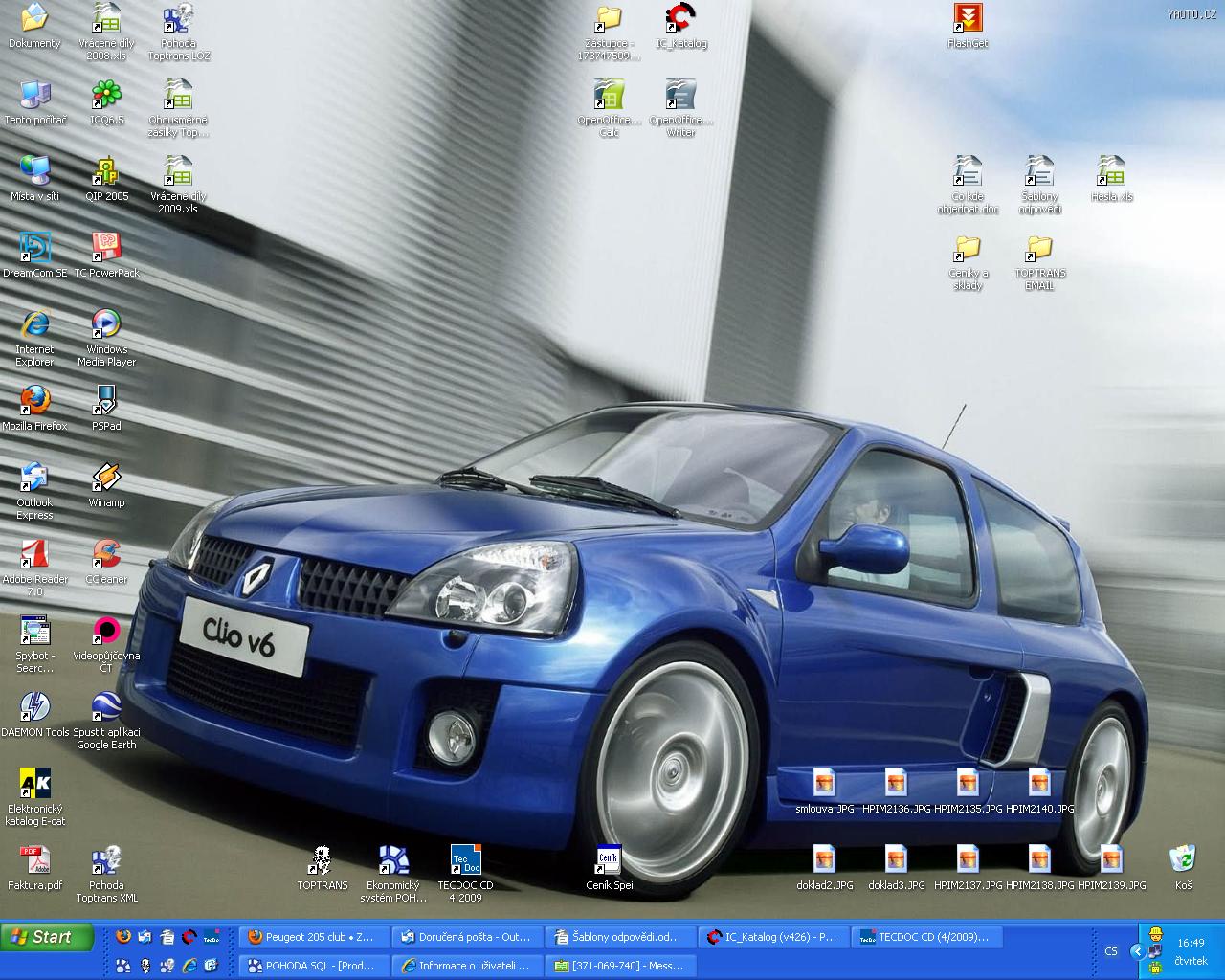Viewport: 1225px width, 980px height.
Task: Open OpenOffice Calc desktop shortcut
Action: (609, 96)
